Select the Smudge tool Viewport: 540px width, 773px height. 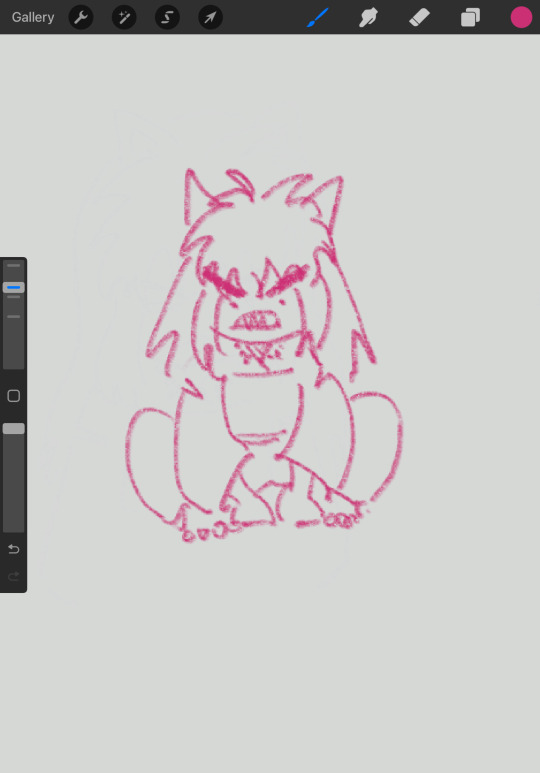click(368, 17)
